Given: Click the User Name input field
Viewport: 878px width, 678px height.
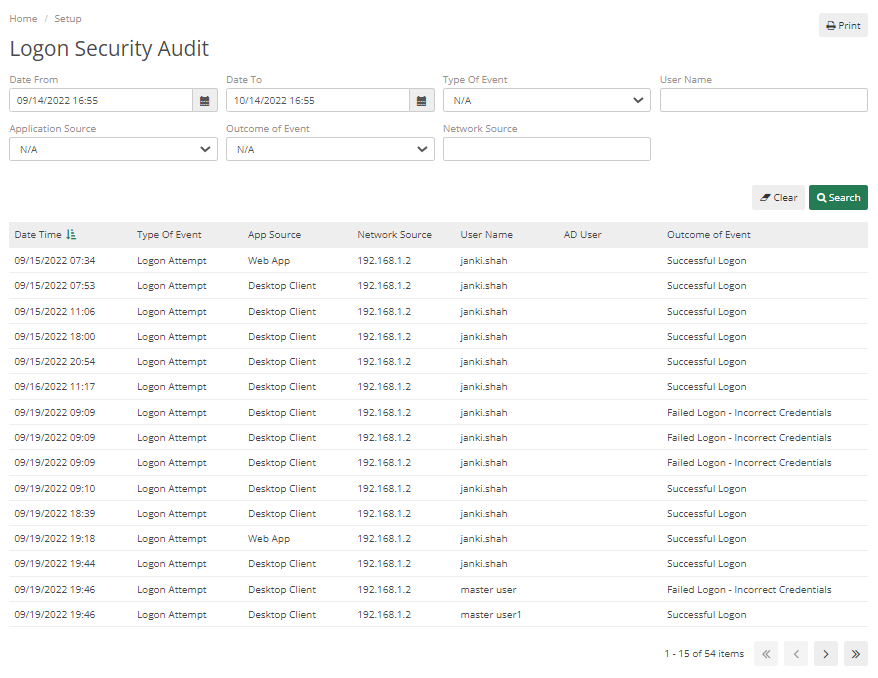Looking at the screenshot, I should click(x=763, y=100).
